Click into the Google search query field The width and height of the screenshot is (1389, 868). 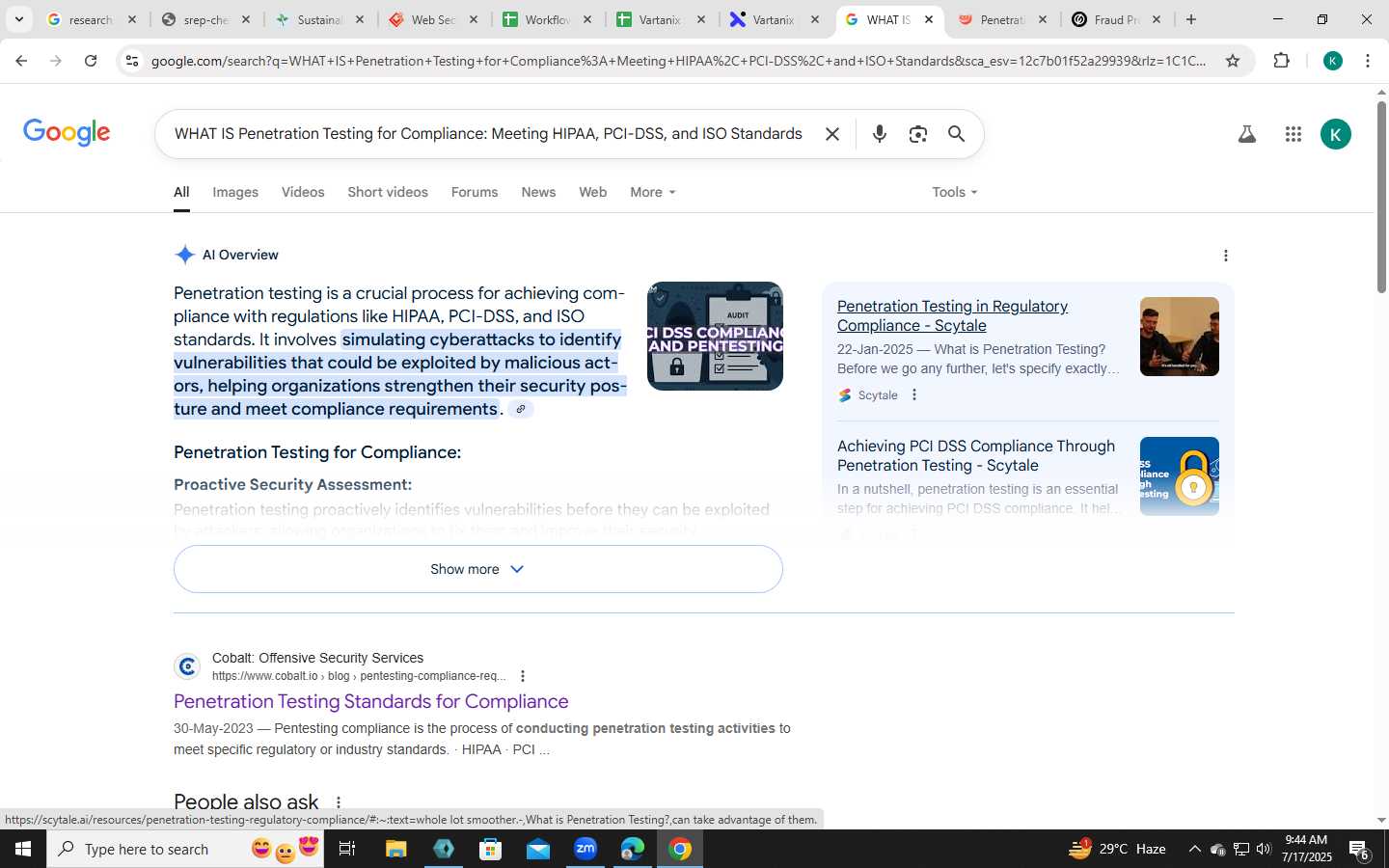tap(488, 134)
